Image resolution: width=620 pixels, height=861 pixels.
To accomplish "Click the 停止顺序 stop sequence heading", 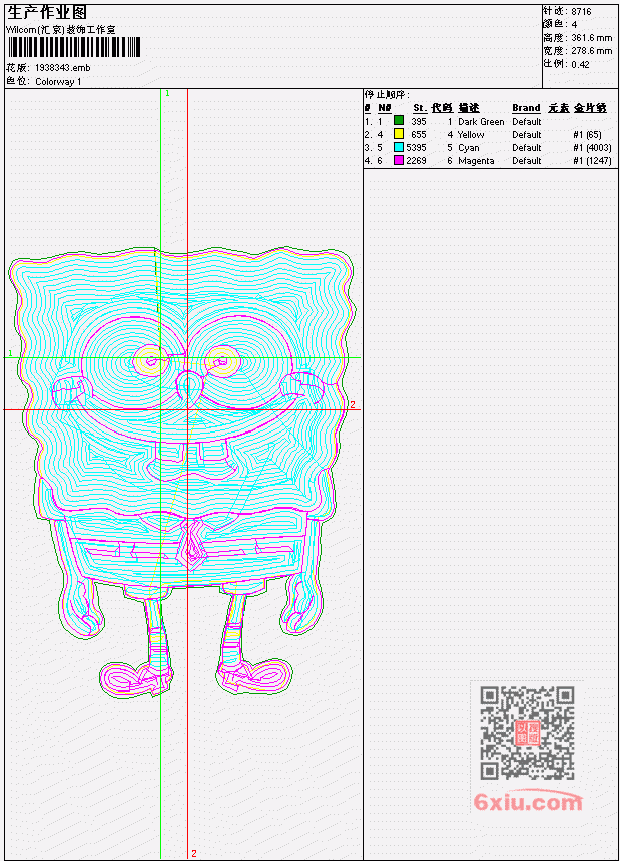I will (387, 95).
